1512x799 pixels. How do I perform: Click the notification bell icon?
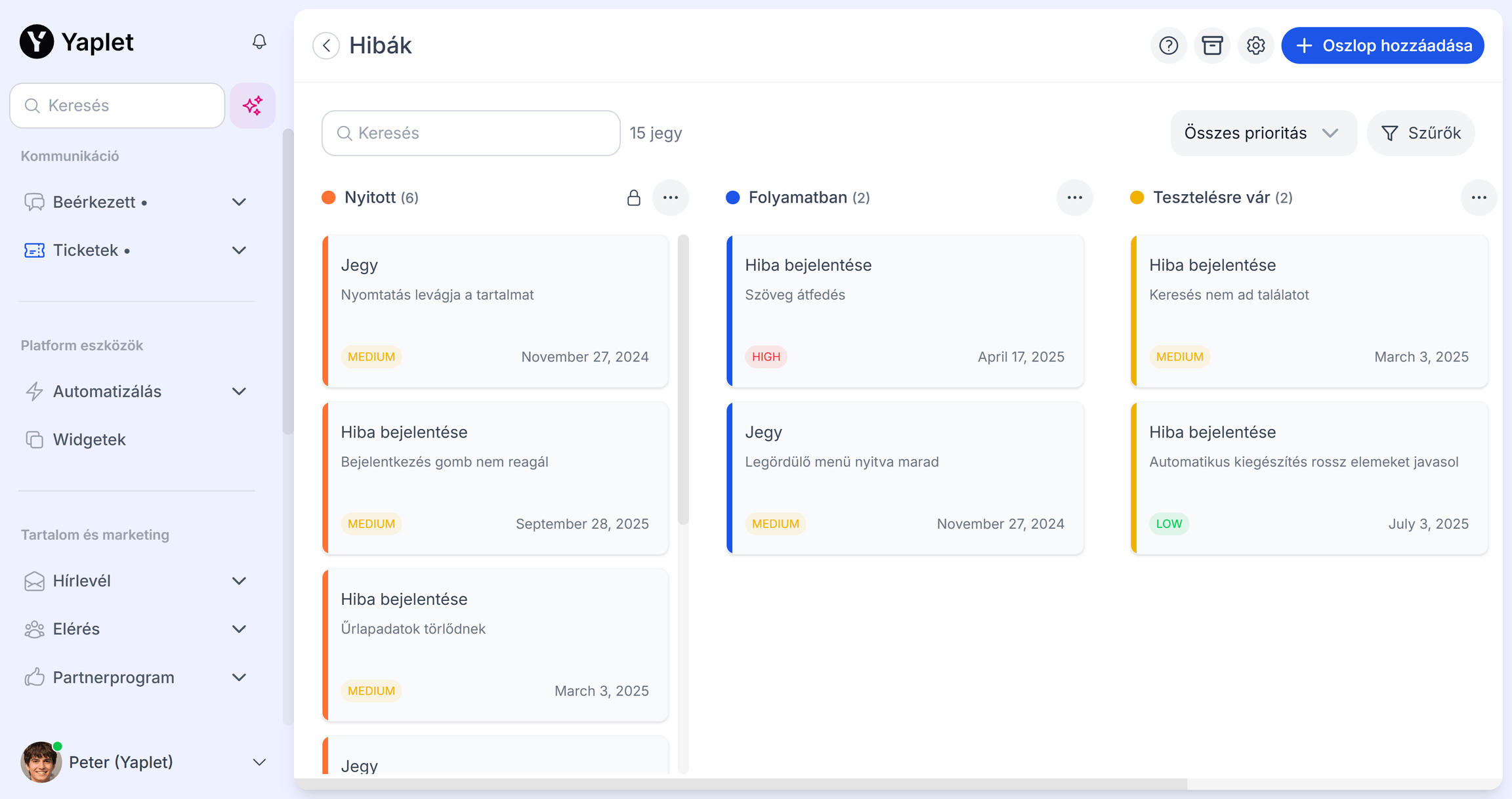(259, 42)
